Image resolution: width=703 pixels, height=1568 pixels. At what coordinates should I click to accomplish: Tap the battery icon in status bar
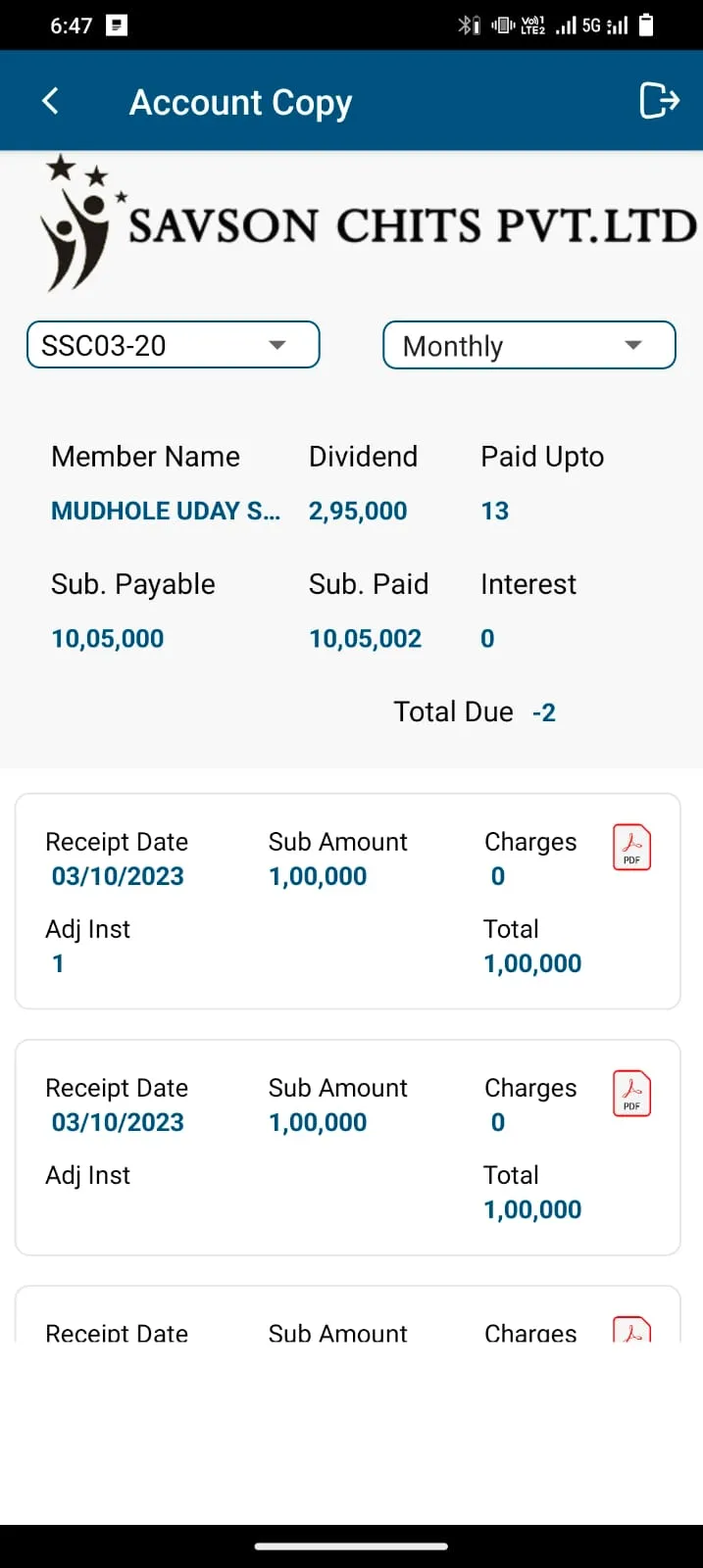[x=646, y=24]
